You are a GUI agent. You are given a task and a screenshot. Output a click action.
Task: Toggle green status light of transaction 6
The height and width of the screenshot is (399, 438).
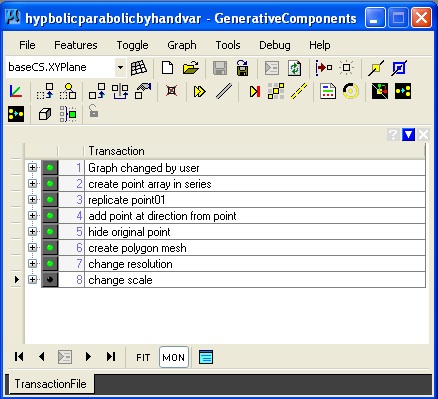coord(50,248)
